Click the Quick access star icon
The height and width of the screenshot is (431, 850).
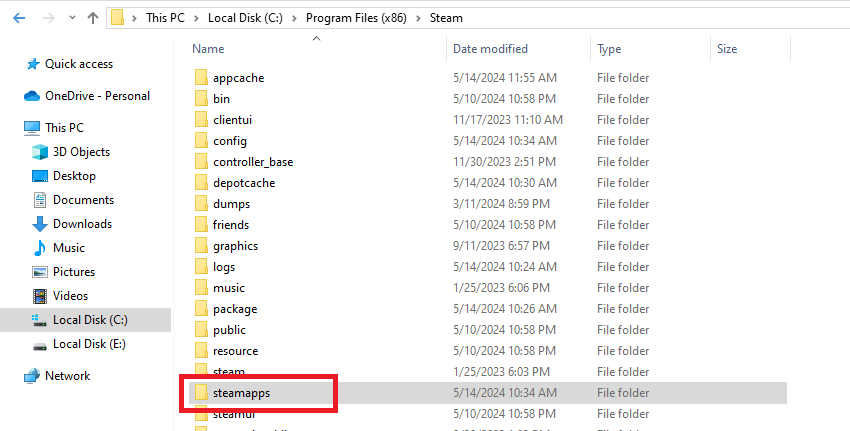33,64
